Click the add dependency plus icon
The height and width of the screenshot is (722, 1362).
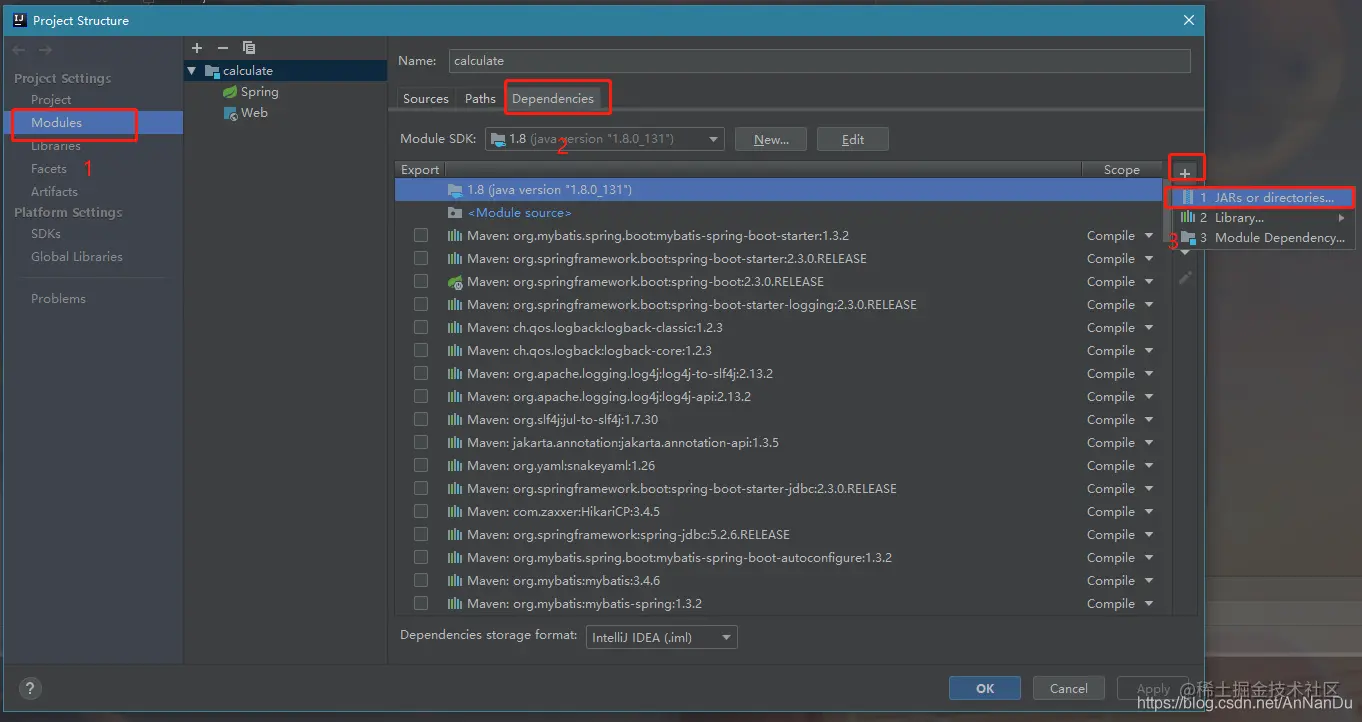[1185, 173]
